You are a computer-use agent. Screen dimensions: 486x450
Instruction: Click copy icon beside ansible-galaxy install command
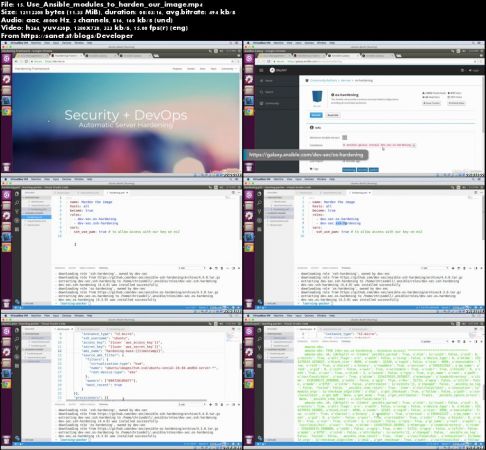pyautogui.click(x=414, y=145)
